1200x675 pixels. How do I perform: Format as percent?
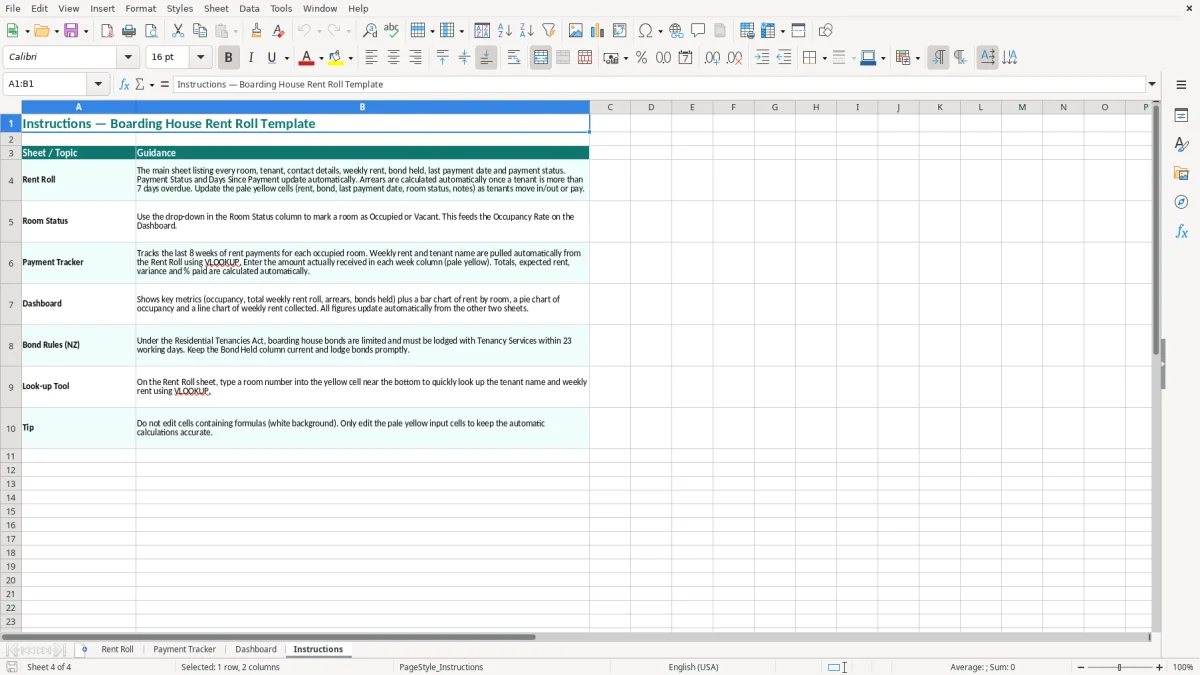pos(641,58)
